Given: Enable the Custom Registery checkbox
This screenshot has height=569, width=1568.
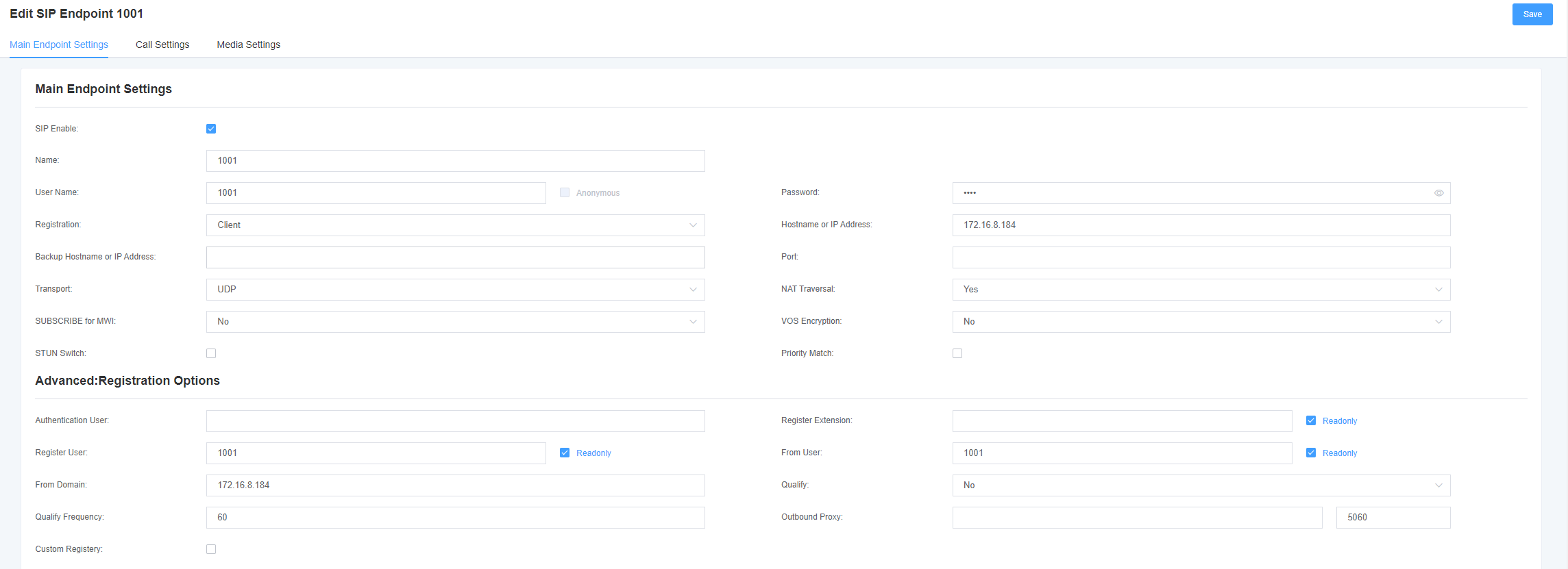Looking at the screenshot, I should pos(211,549).
